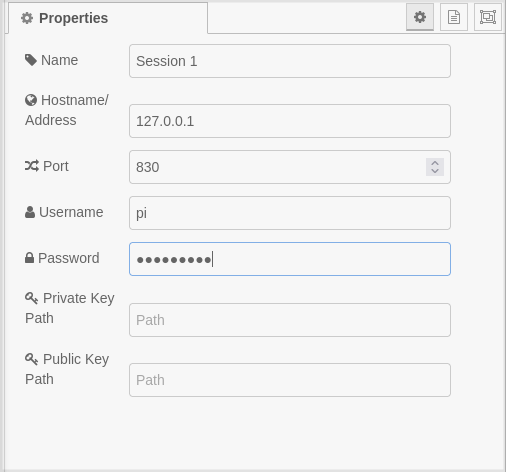Click the Hostname field showing 127.0.0.1
The image size is (506, 472).
coord(290,121)
